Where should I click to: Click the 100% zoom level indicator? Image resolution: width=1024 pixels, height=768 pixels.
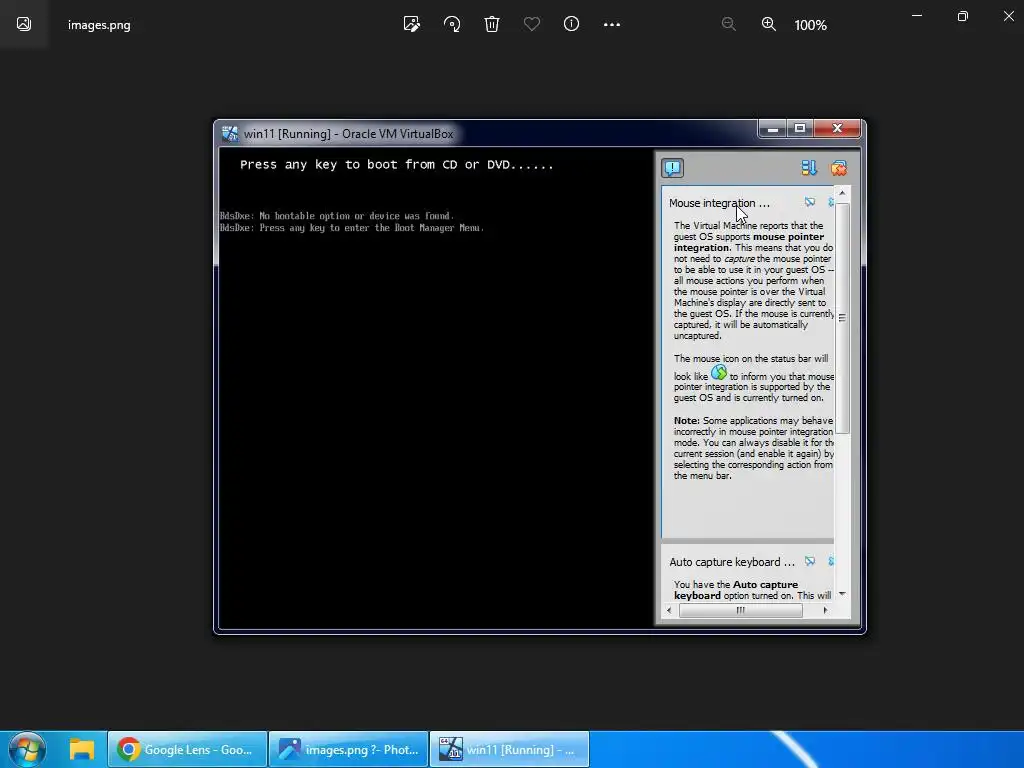[810, 25]
